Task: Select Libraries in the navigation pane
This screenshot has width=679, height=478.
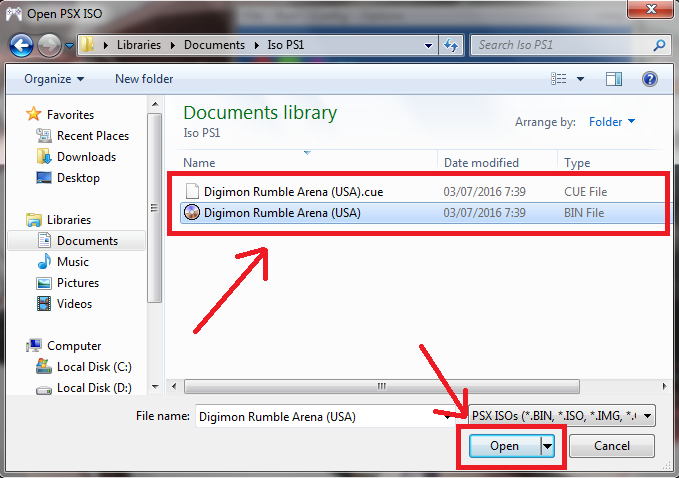Action: pyautogui.click(x=69, y=220)
